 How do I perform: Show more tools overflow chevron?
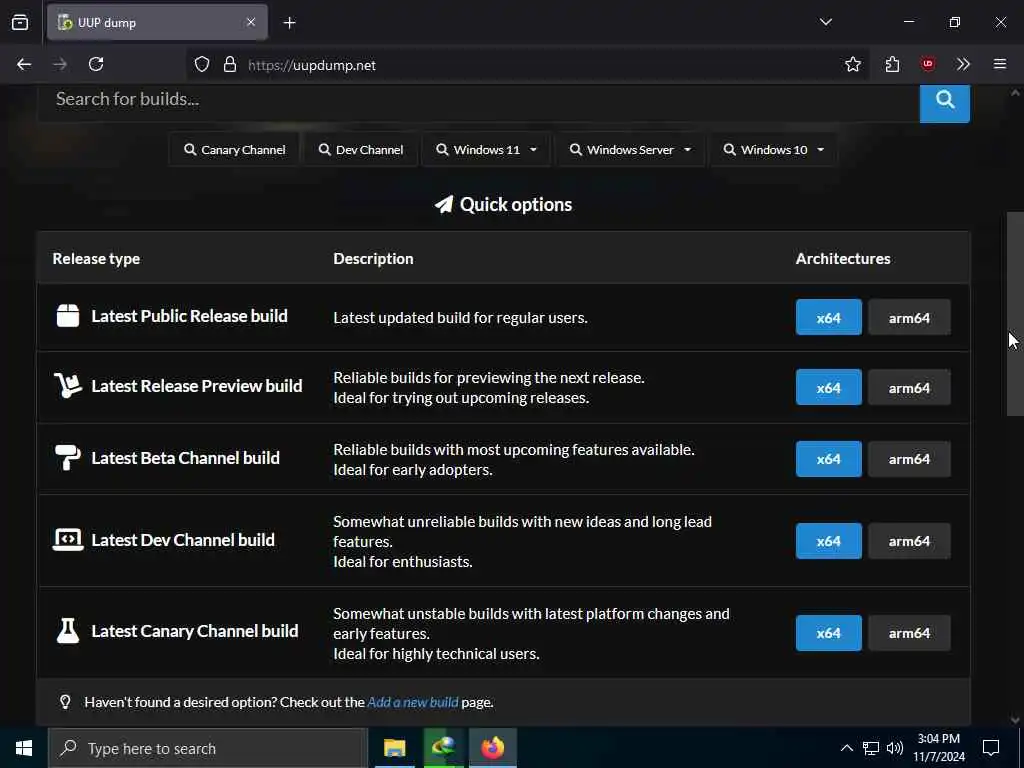coord(963,64)
